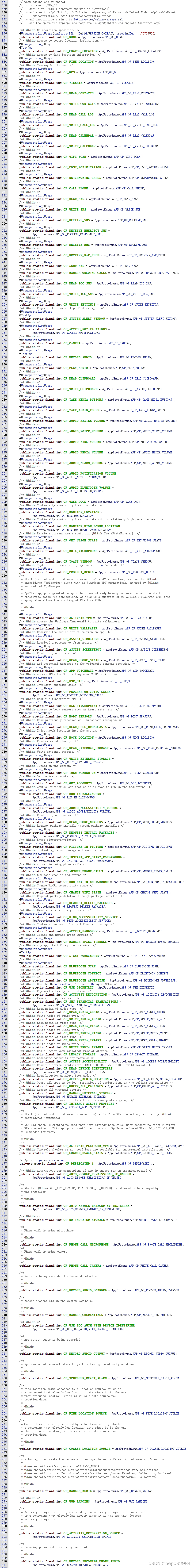Click the OP_CAMERA constant declaration line

tap(75, 343)
